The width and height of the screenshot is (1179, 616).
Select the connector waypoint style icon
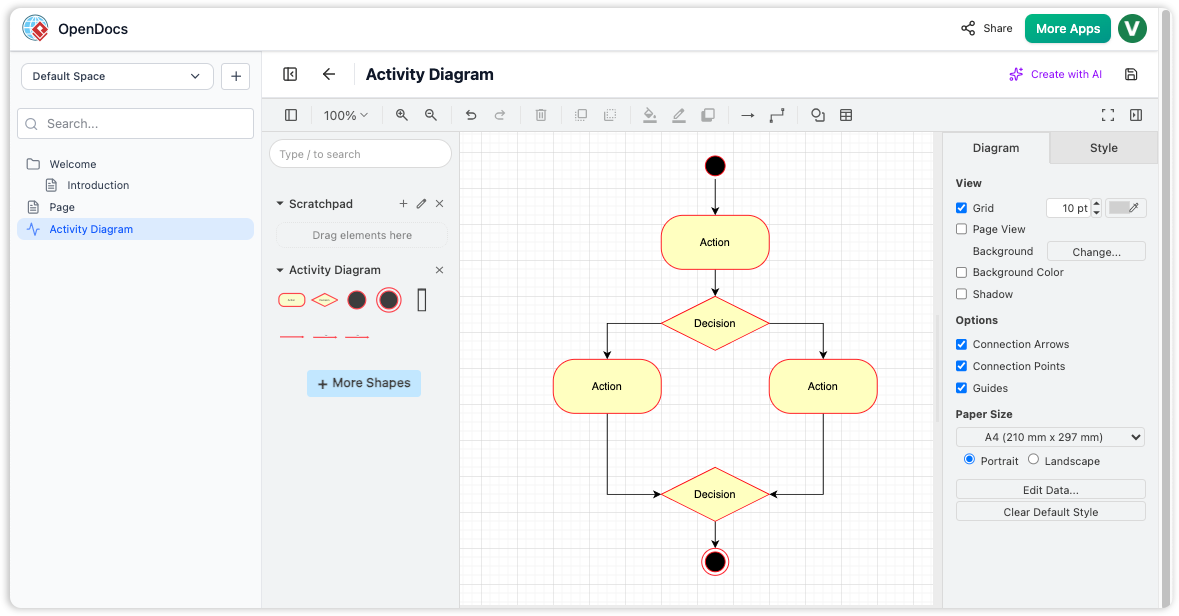click(x=777, y=115)
